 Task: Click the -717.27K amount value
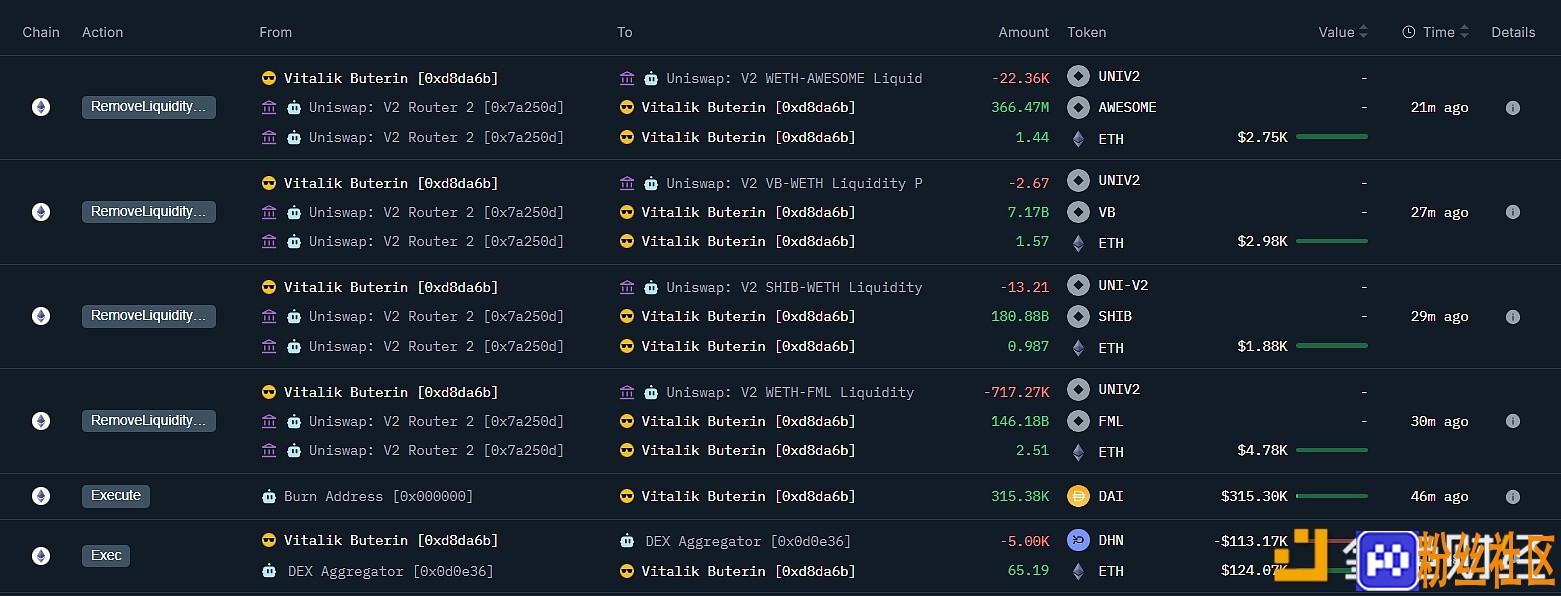coord(1016,392)
